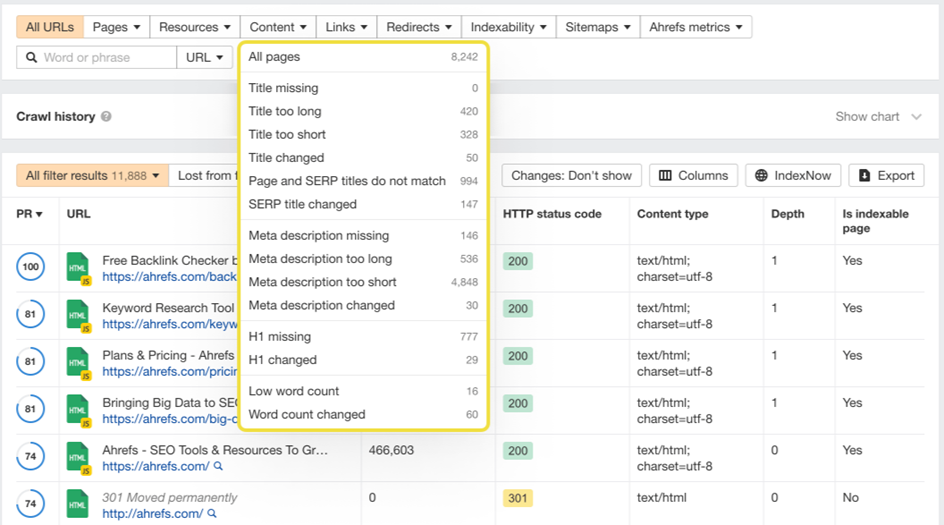This screenshot has width=944, height=525.
Task: Select SERP title changed filter
Action: click(x=363, y=204)
